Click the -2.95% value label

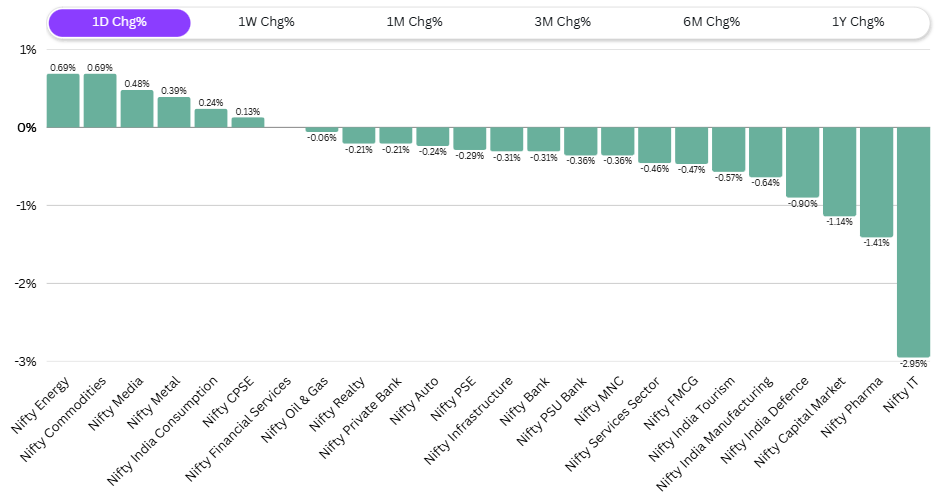coord(914,364)
